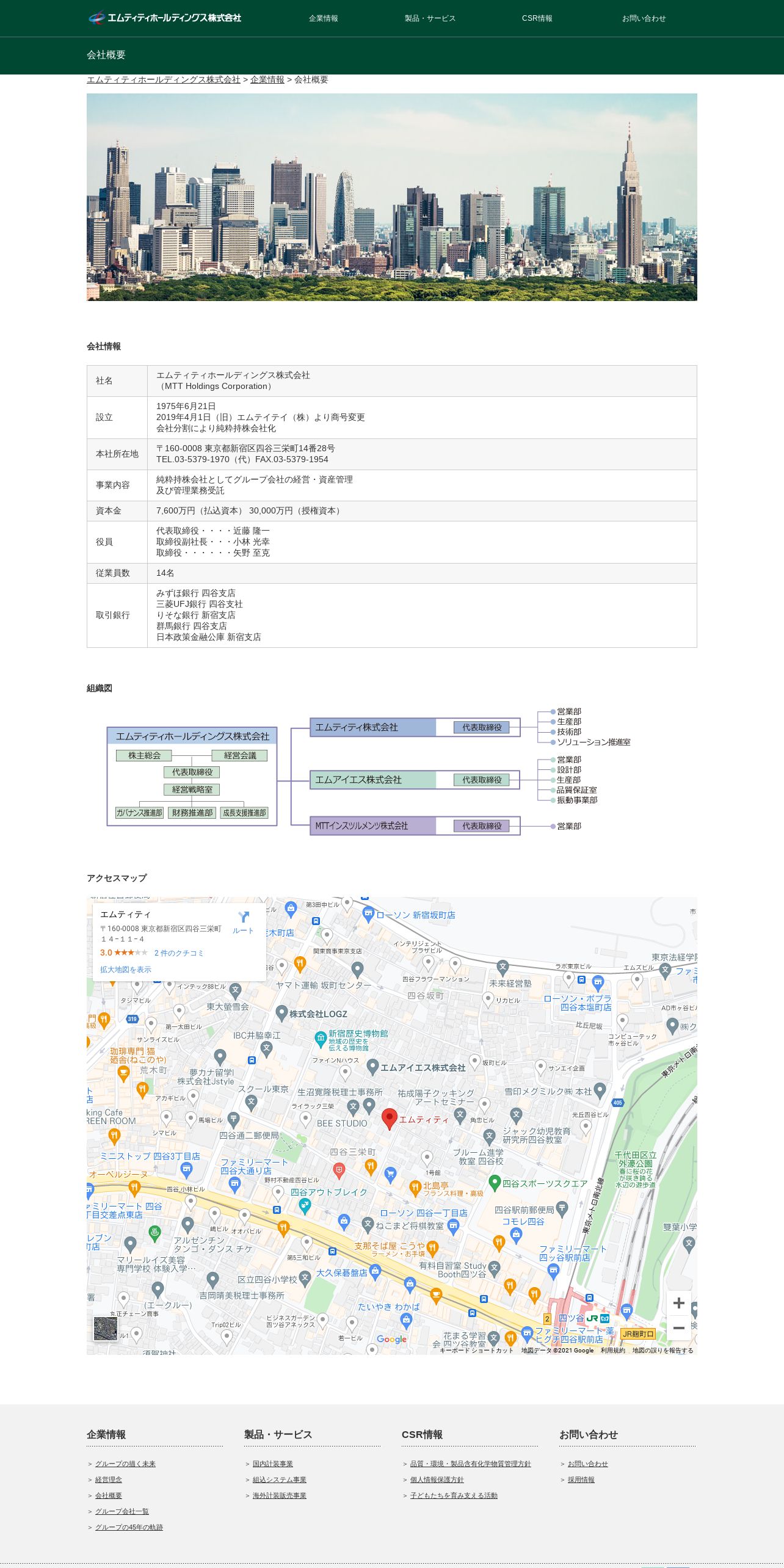
Task: Click the ファミリーマート 四谷大通り店 marker
Action: pyautogui.click(x=234, y=1184)
